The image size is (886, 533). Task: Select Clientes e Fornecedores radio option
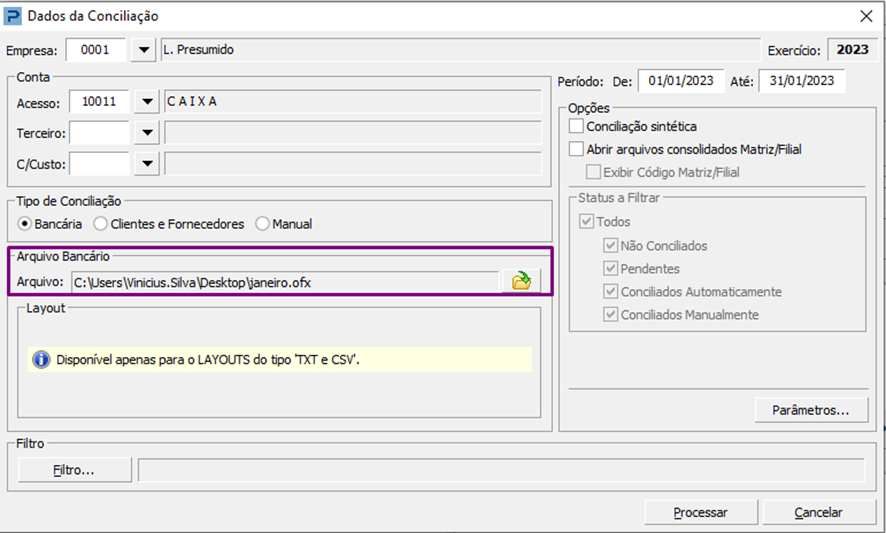click(x=101, y=224)
